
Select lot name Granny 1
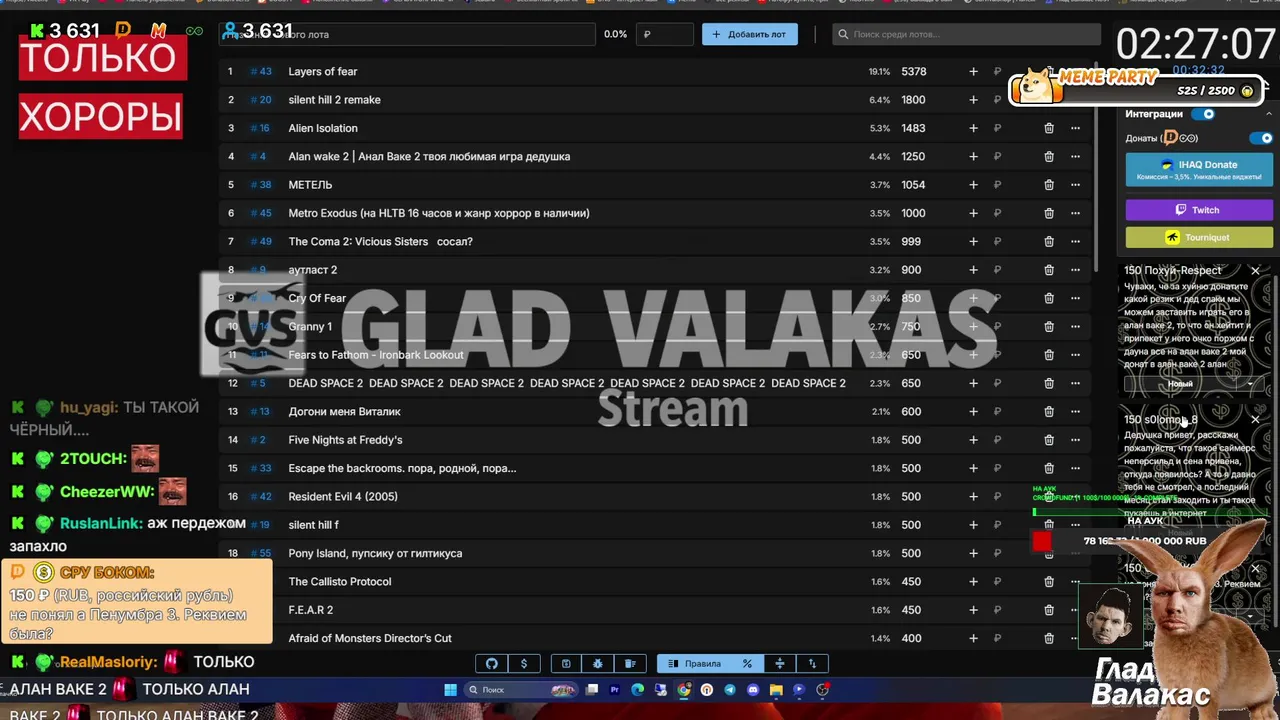pyautogui.click(x=310, y=327)
